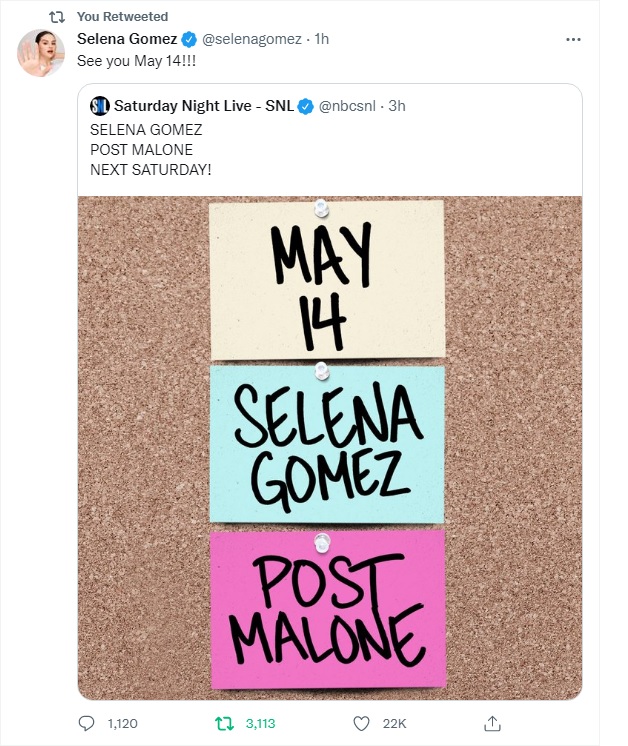The height and width of the screenshot is (746, 628).
Task: Click the 3,113 retweet count
Action: click(261, 722)
